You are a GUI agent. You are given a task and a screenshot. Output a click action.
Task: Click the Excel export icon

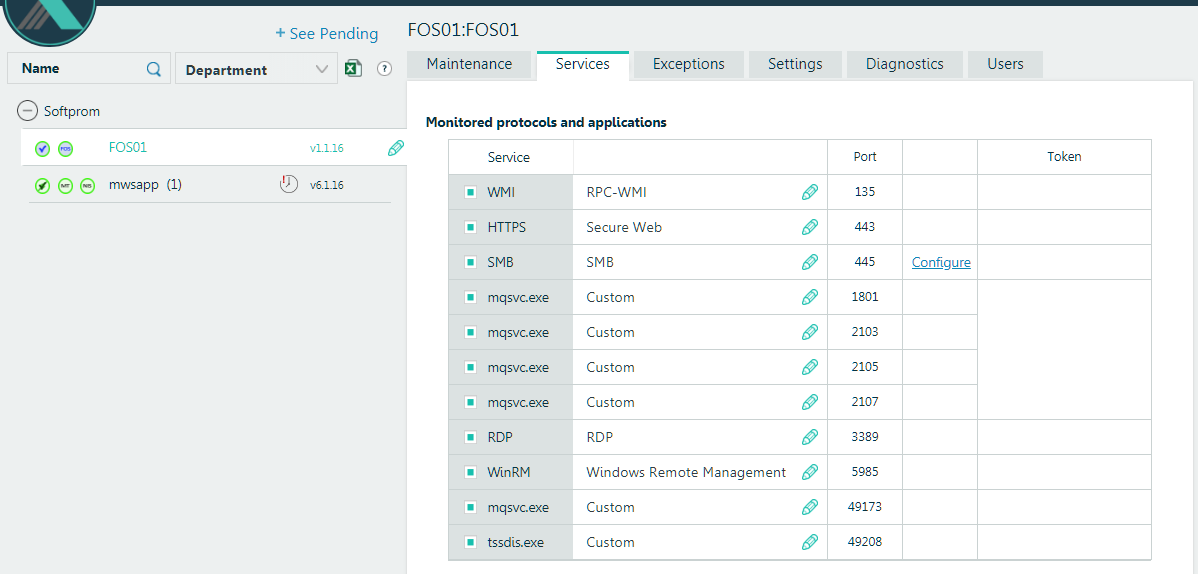pos(353,68)
